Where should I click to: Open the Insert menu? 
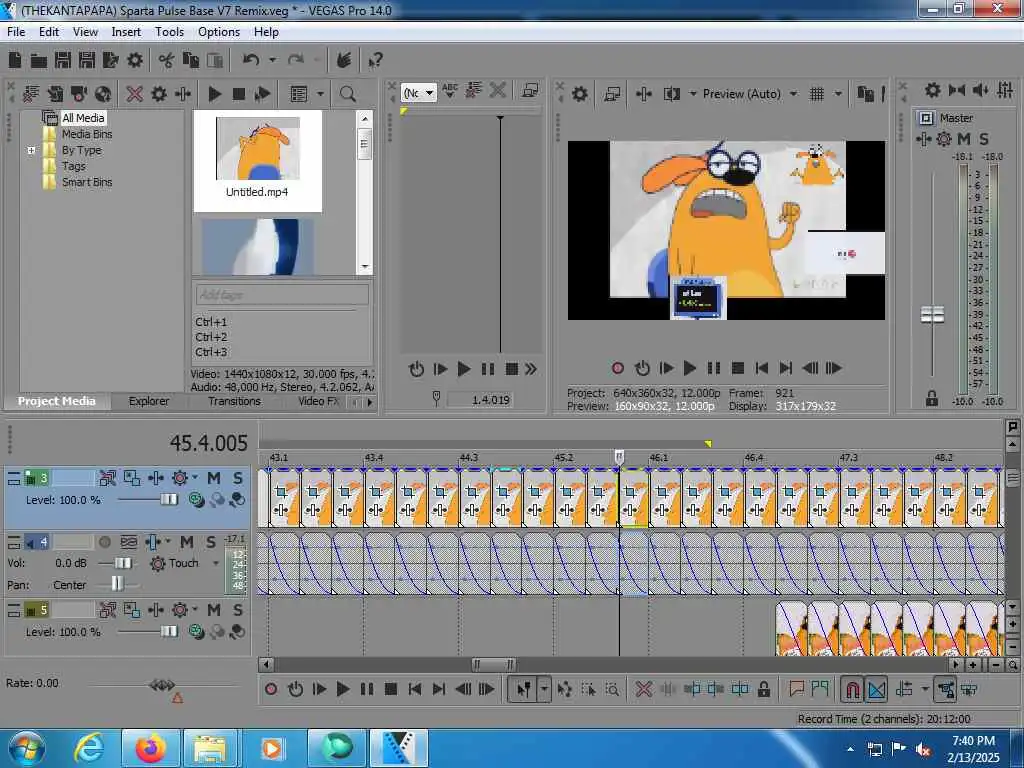[x=126, y=32]
